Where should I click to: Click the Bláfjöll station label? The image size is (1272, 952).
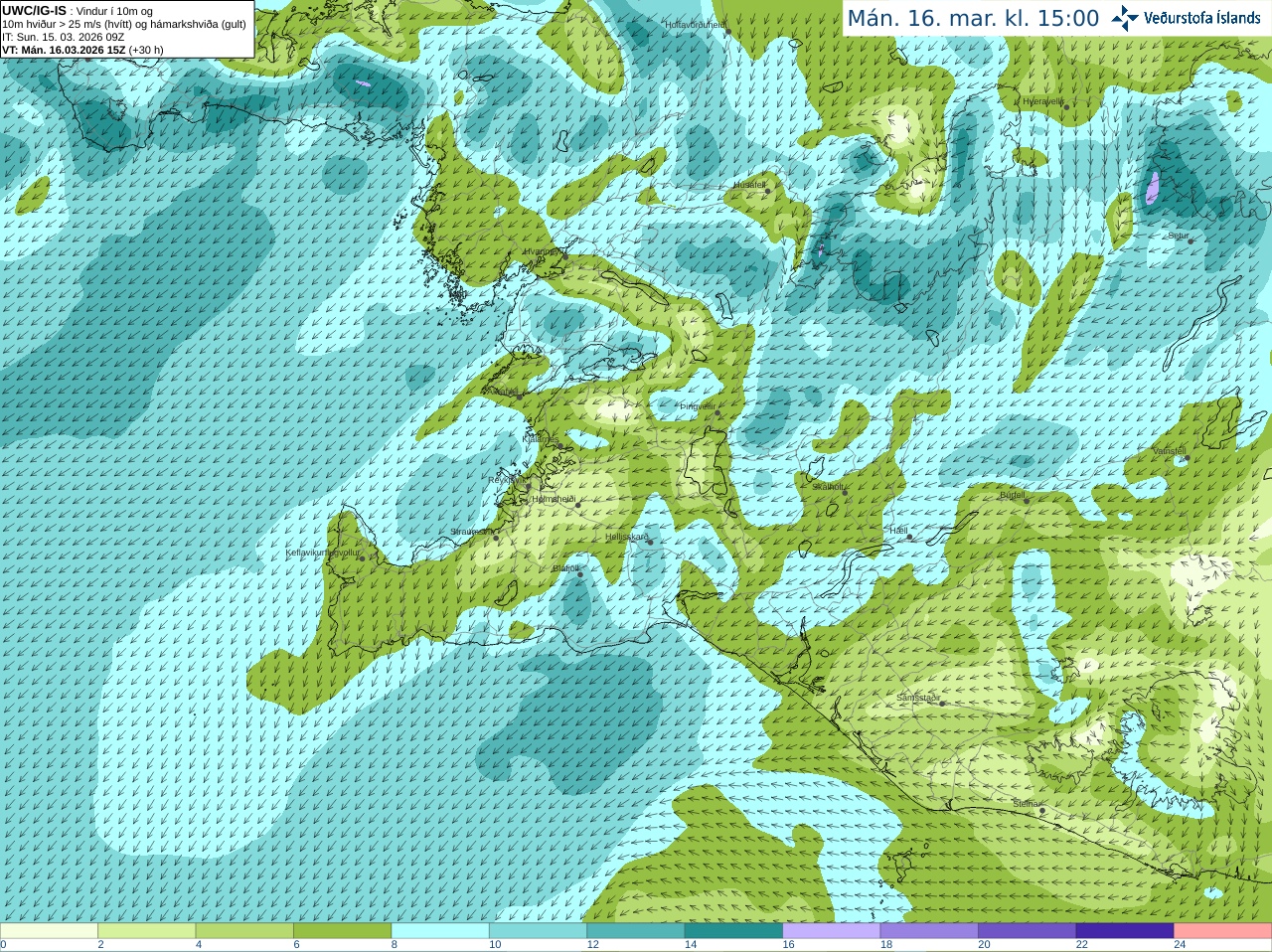(565, 568)
